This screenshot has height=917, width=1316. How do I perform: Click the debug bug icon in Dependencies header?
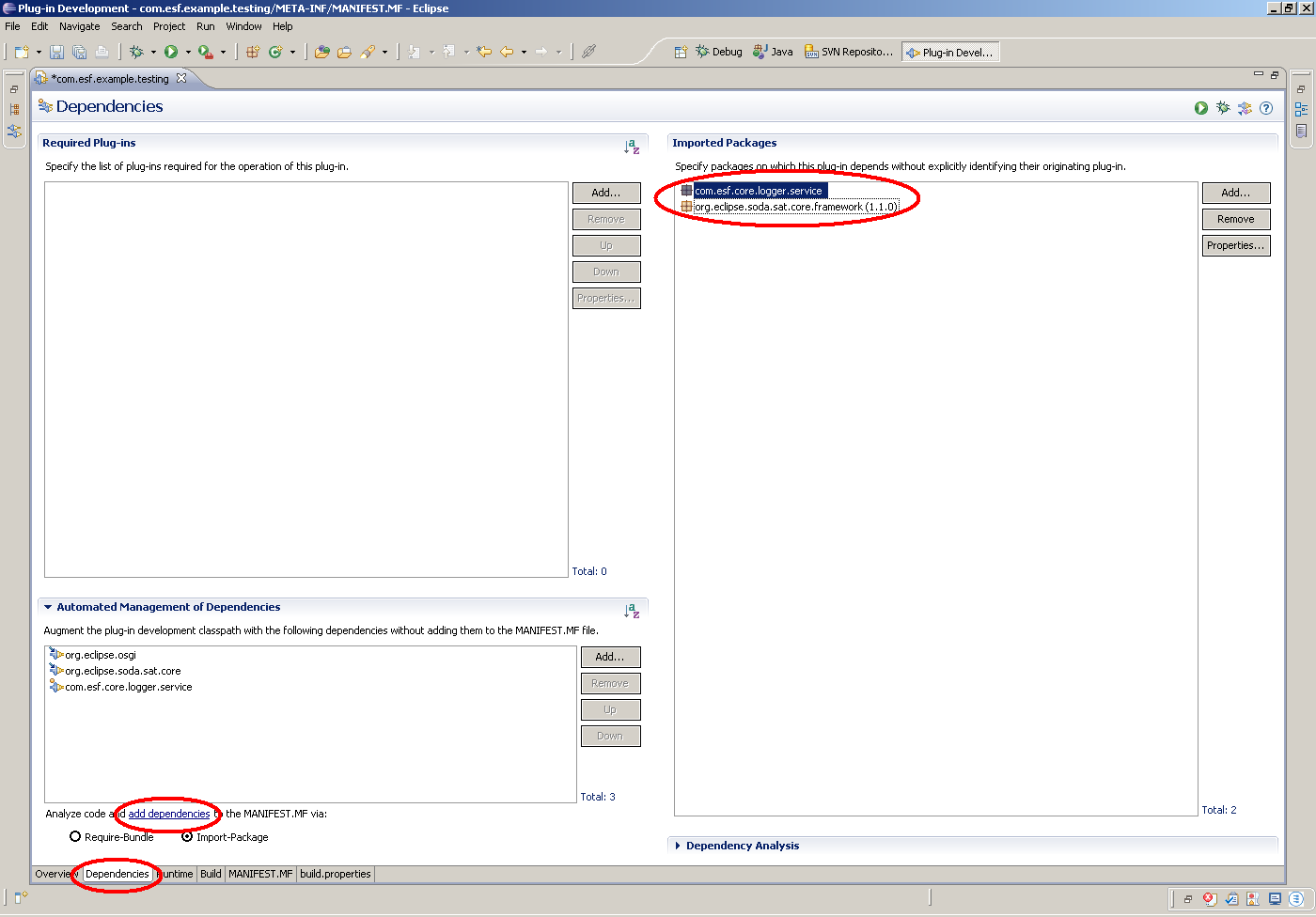pyautogui.click(x=1223, y=108)
